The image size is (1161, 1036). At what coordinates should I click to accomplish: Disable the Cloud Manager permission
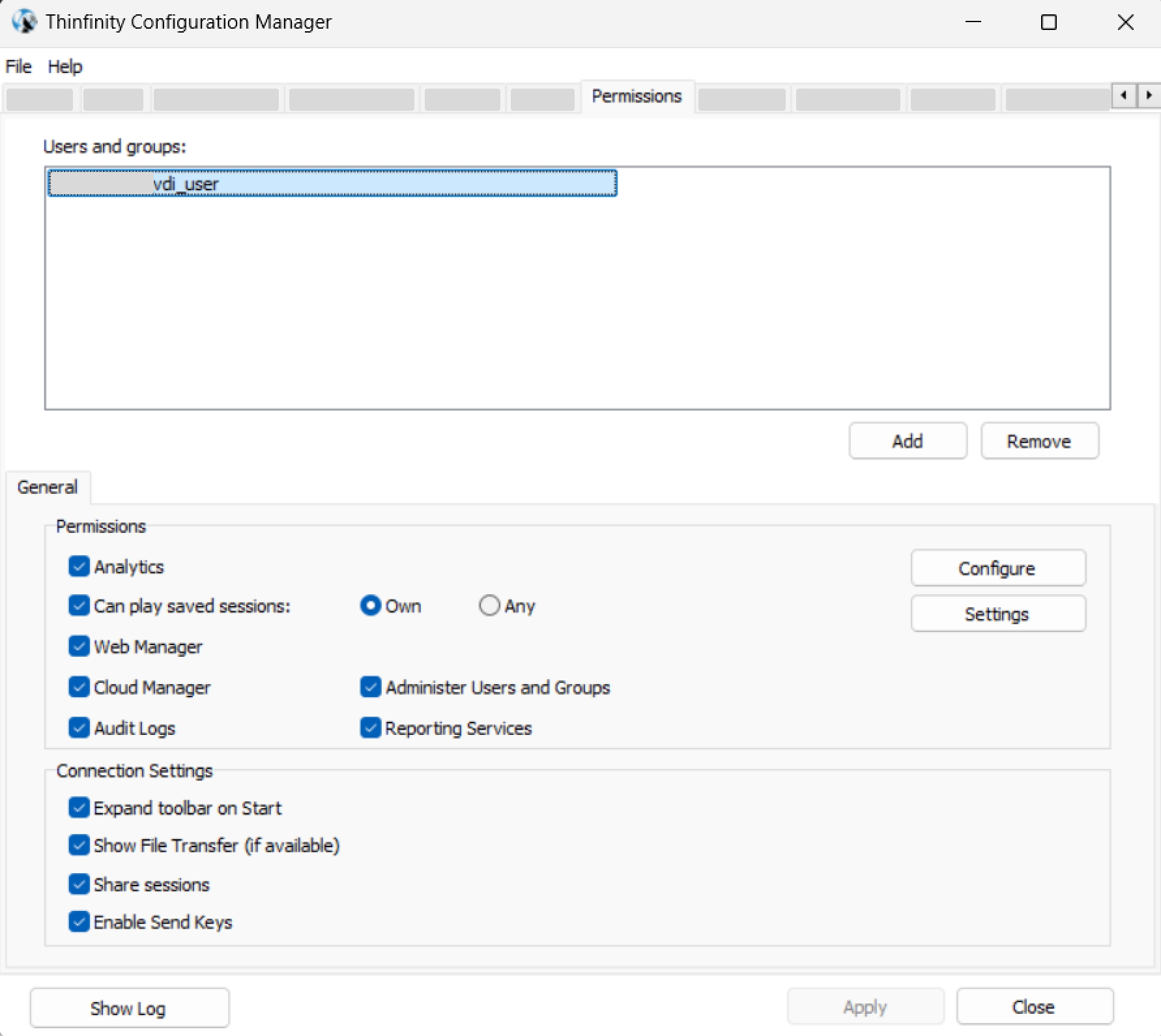[79, 687]
